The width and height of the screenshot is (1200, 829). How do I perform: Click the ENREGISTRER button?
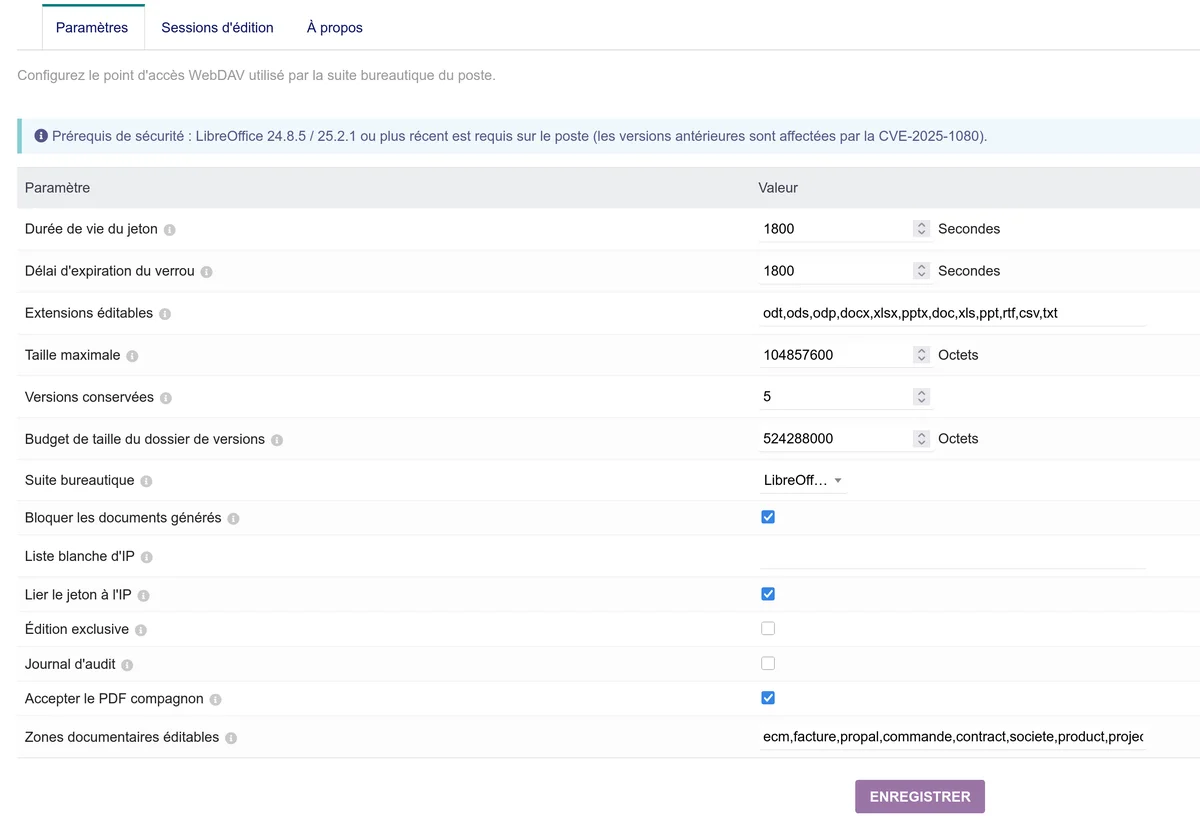coord(920,797)
